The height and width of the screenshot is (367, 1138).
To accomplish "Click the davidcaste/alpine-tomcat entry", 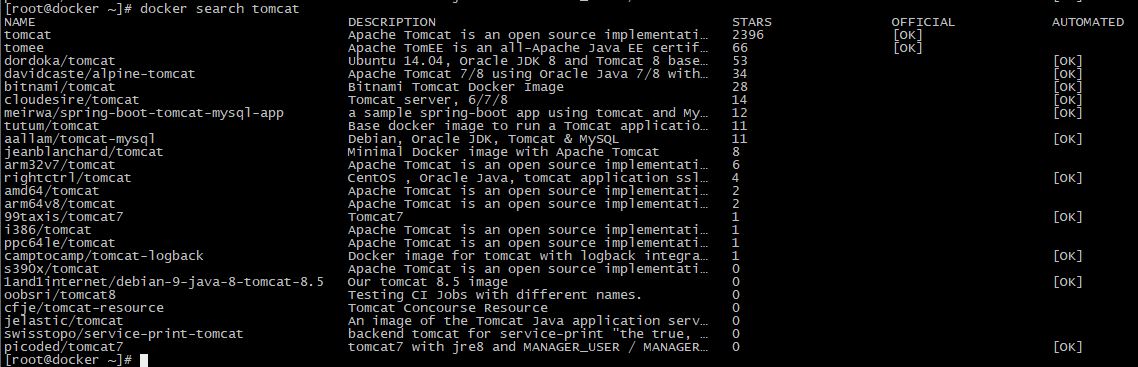I will pos(99,74).
